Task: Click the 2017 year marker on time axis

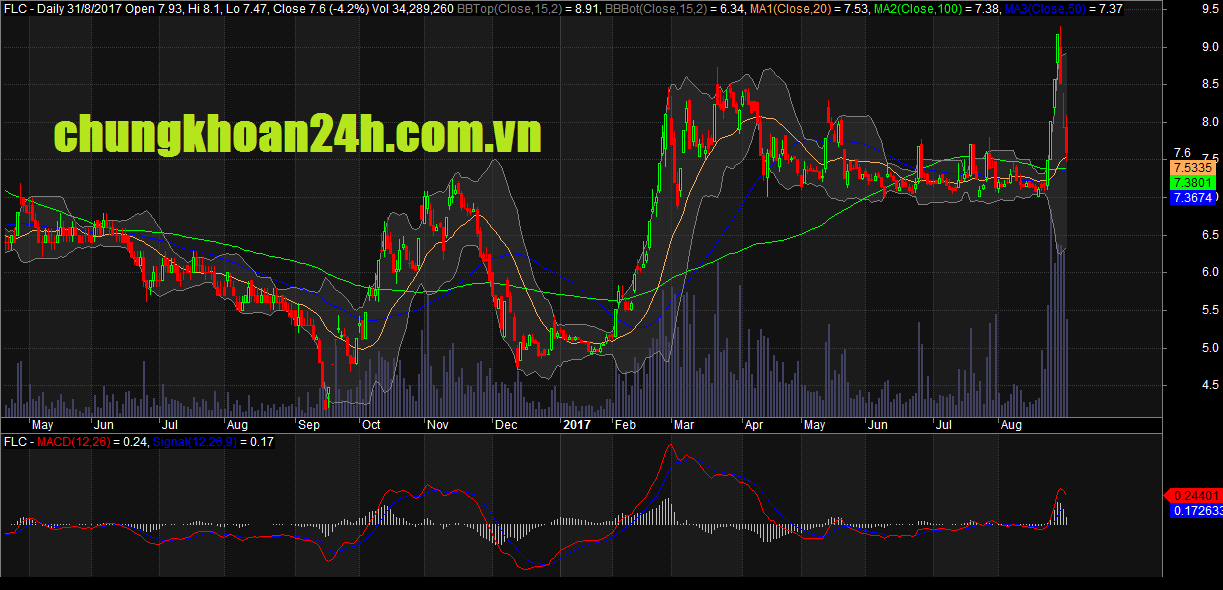Action: pyautogui.click(x=575, y=425)
